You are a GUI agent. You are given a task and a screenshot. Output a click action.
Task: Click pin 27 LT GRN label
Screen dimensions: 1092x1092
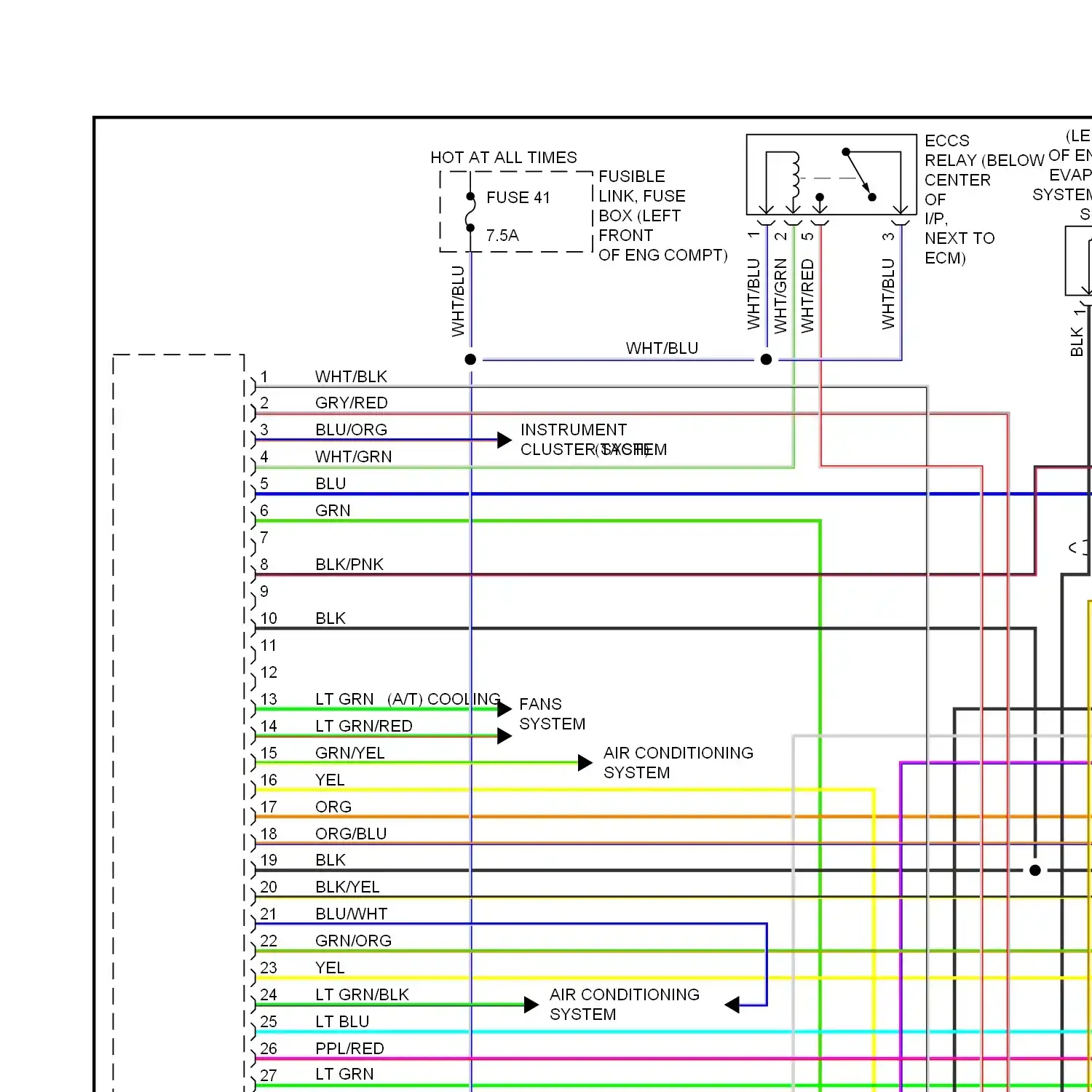344,1074
